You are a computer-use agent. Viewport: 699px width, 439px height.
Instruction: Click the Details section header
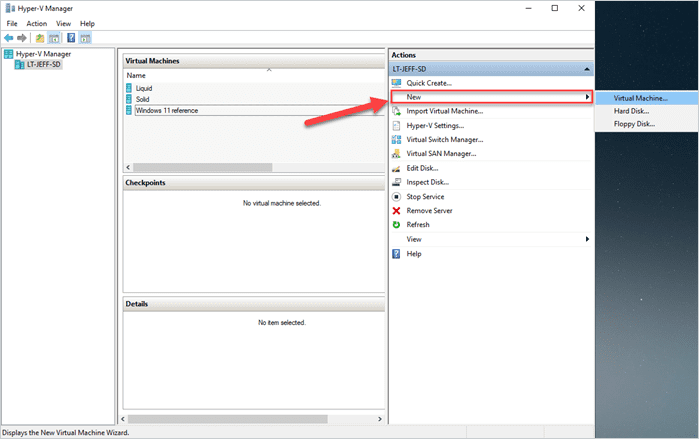254,304
